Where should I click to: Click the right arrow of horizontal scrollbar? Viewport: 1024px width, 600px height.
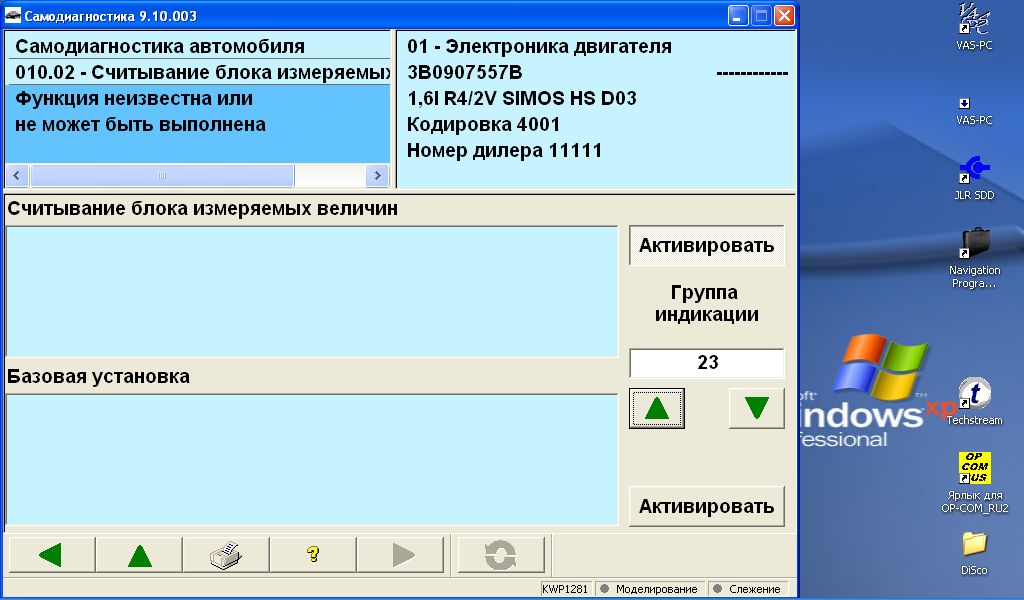tap(377, 176)
